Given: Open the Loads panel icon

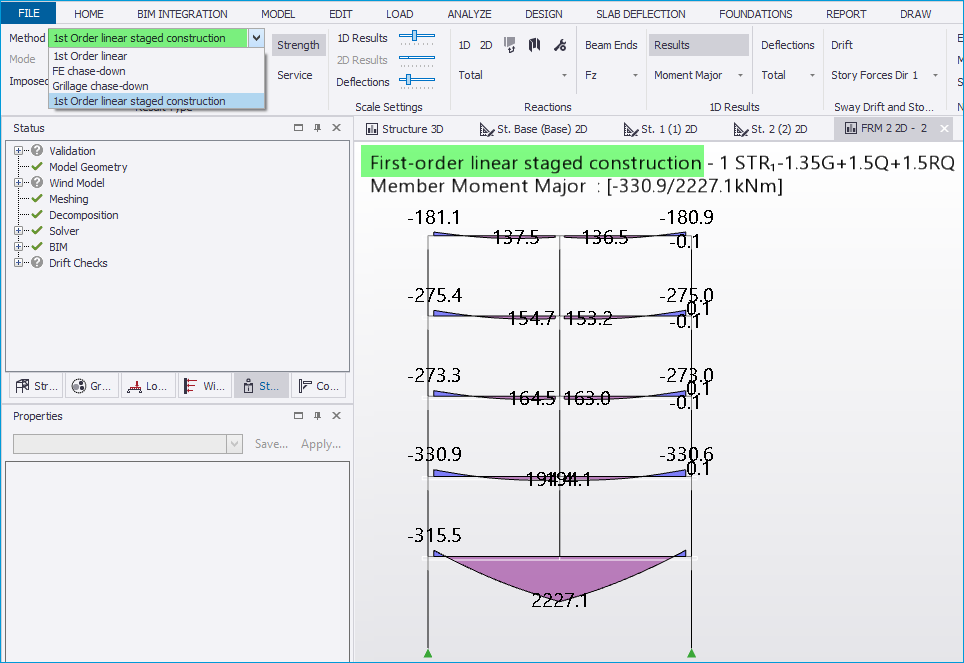Looking at the screenshot, I should [148, 385].
